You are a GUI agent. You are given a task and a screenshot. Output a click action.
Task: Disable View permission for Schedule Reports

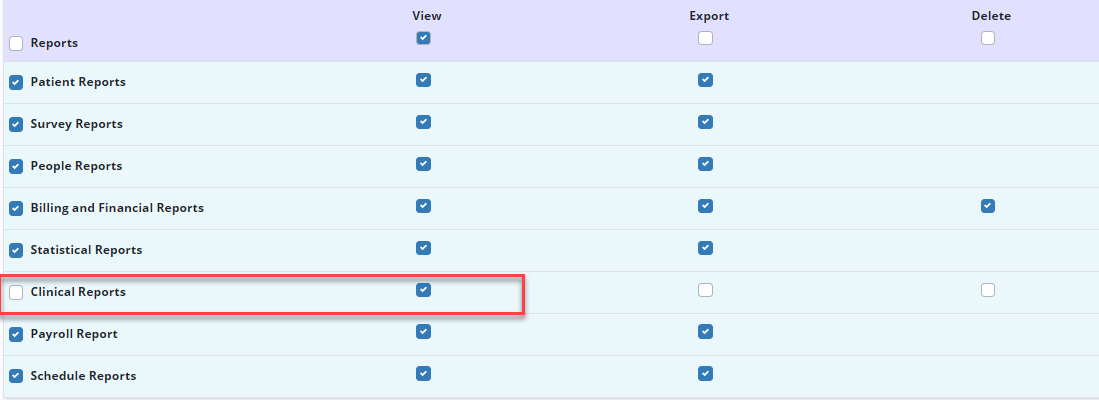pos(423,374)
